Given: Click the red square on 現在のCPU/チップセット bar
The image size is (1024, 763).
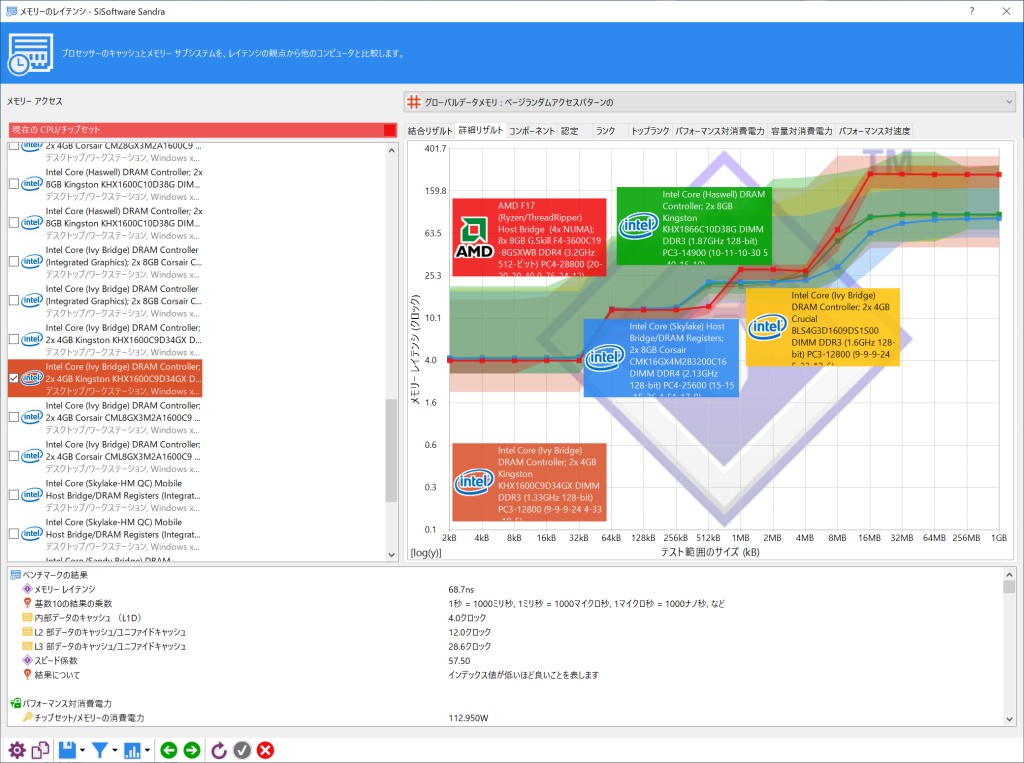Looking at the screenshot, I should [390, 130].
